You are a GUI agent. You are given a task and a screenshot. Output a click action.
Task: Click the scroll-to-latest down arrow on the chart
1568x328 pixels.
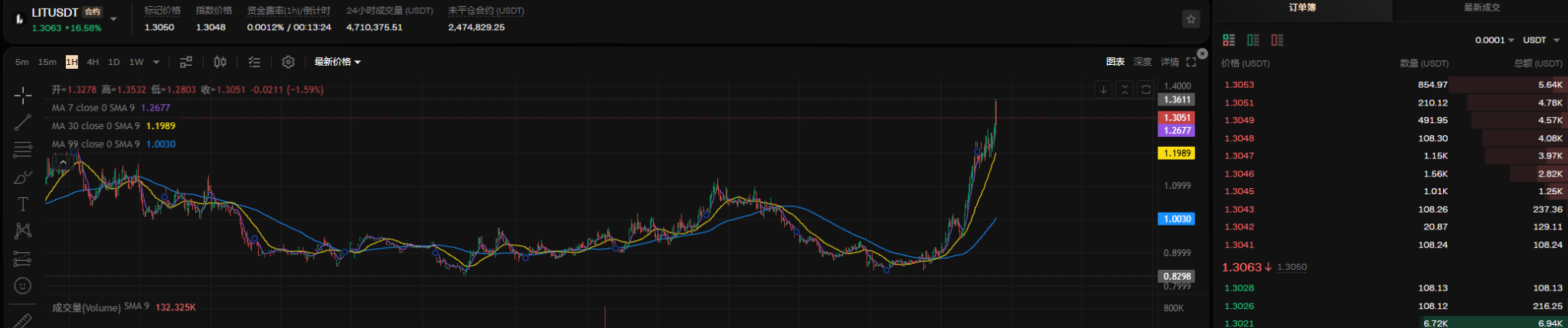1103,89
